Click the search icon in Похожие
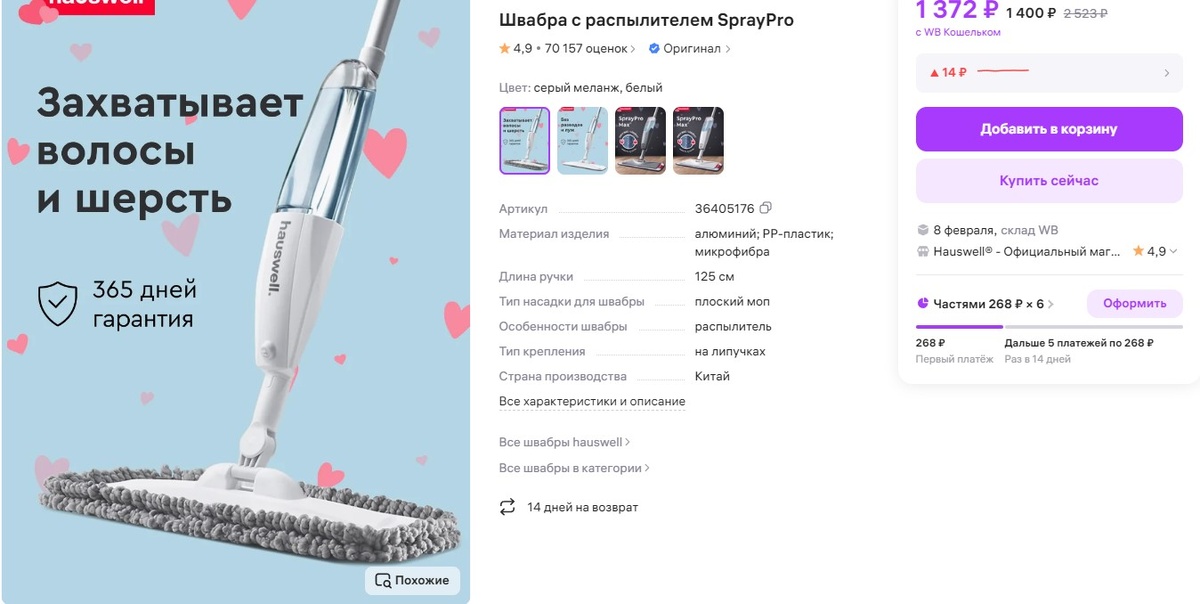Image resolution: width=1200 pixels, height=604 pixels. (382, 580)
